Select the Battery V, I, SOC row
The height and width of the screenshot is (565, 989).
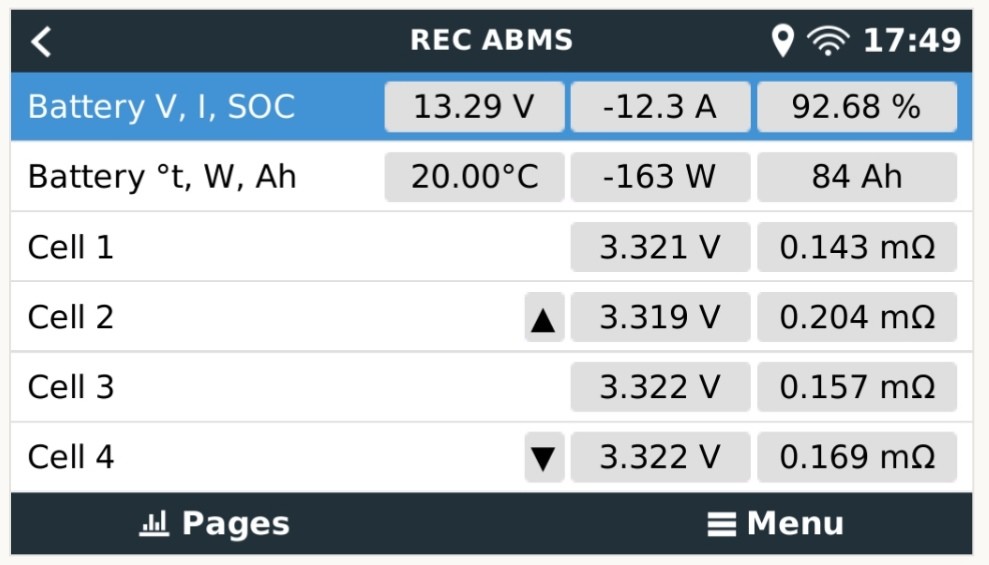click(x=491, y=107)
